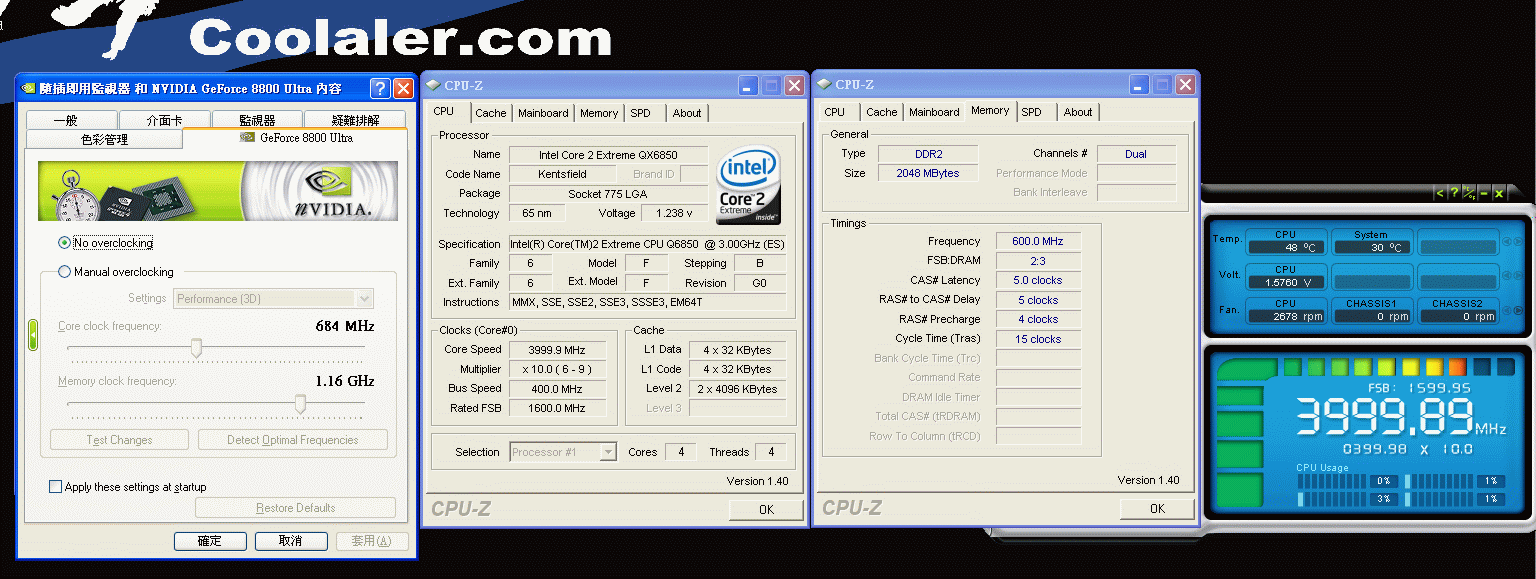Enable Apply these settings at startup
1536x579 pixels.
(56, 487)
